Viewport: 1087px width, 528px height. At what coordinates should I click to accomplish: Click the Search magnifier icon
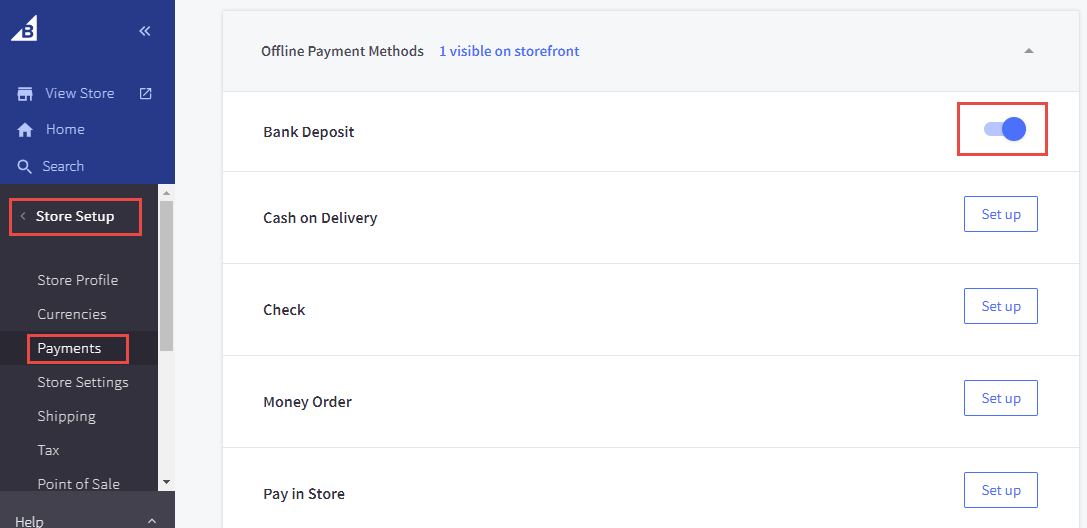(25, 167)
